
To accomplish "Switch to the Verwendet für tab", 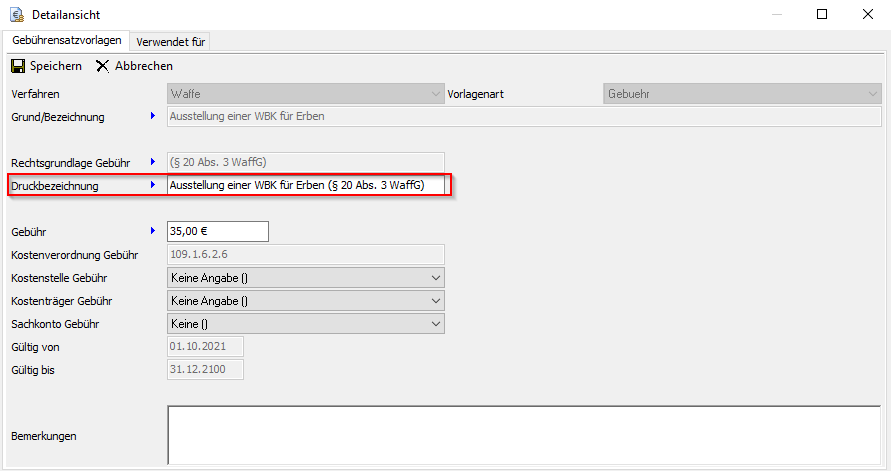I will pos(171,41).
